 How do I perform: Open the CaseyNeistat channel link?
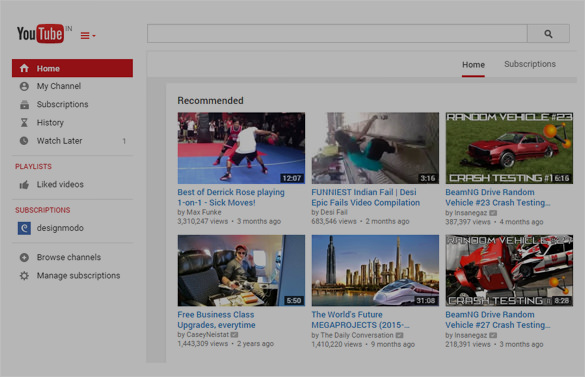[207, 334]
